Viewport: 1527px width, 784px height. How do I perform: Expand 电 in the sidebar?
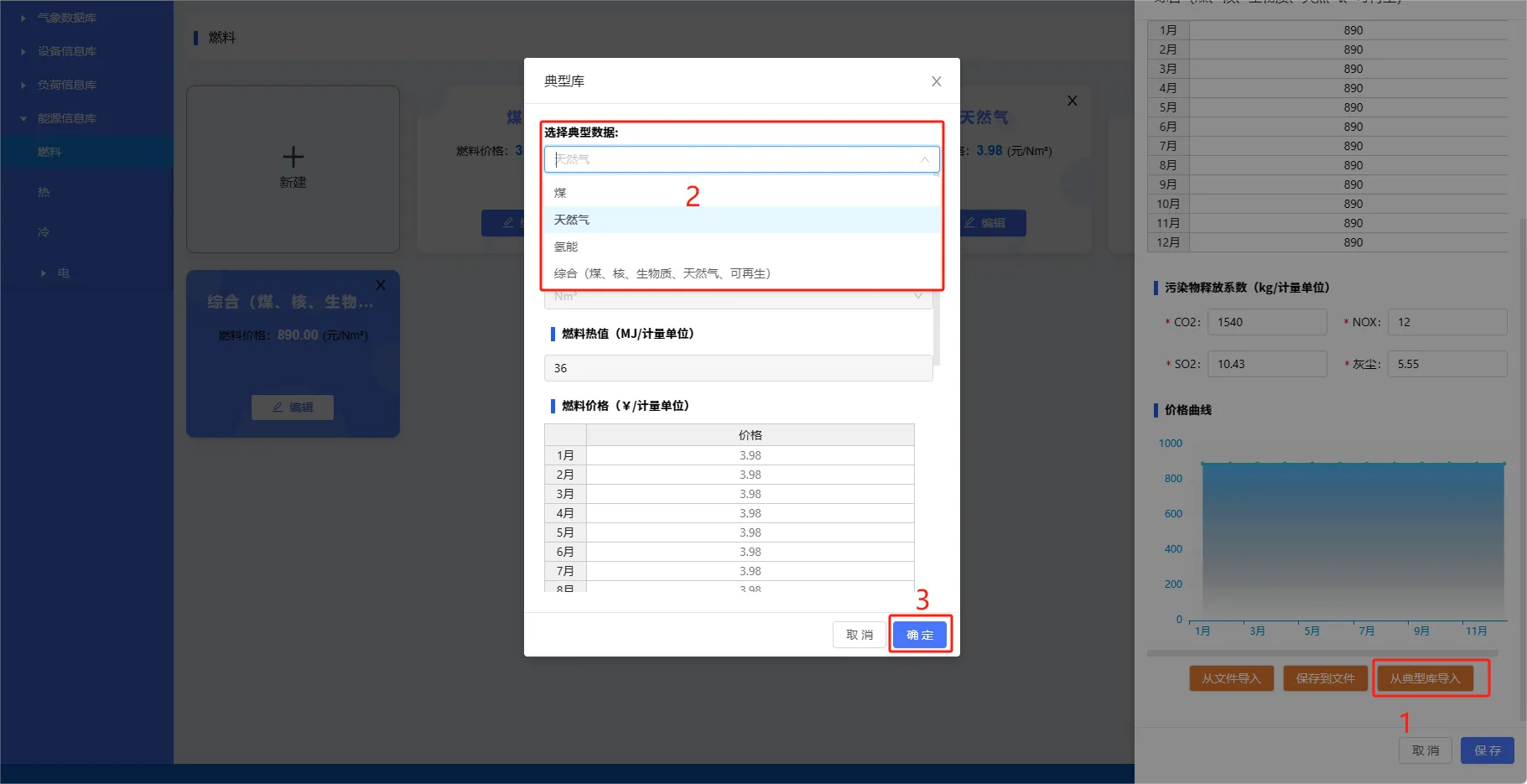(x=44, y=273)
